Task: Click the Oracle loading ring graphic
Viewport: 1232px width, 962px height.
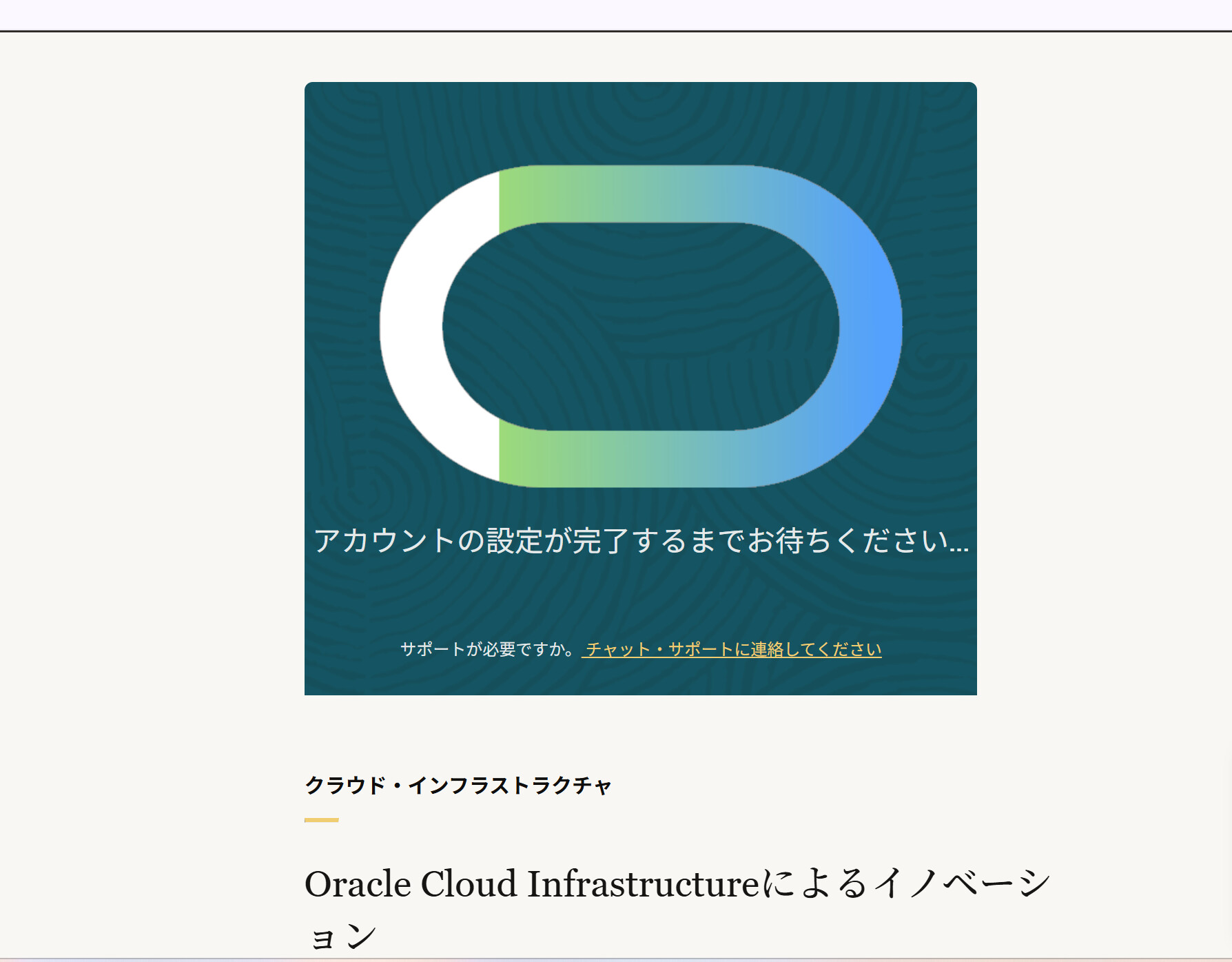Action: point(641,326)
